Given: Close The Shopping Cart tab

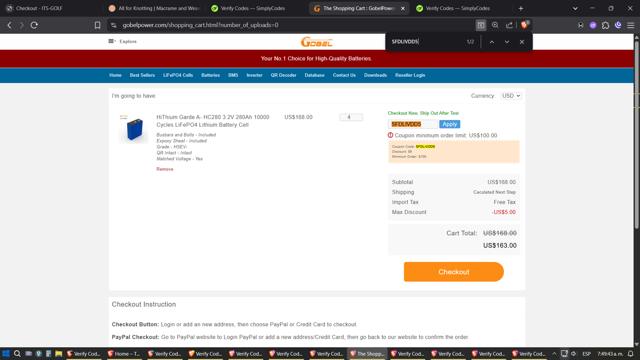Looking at the screenshot, I should pos(402,8).
